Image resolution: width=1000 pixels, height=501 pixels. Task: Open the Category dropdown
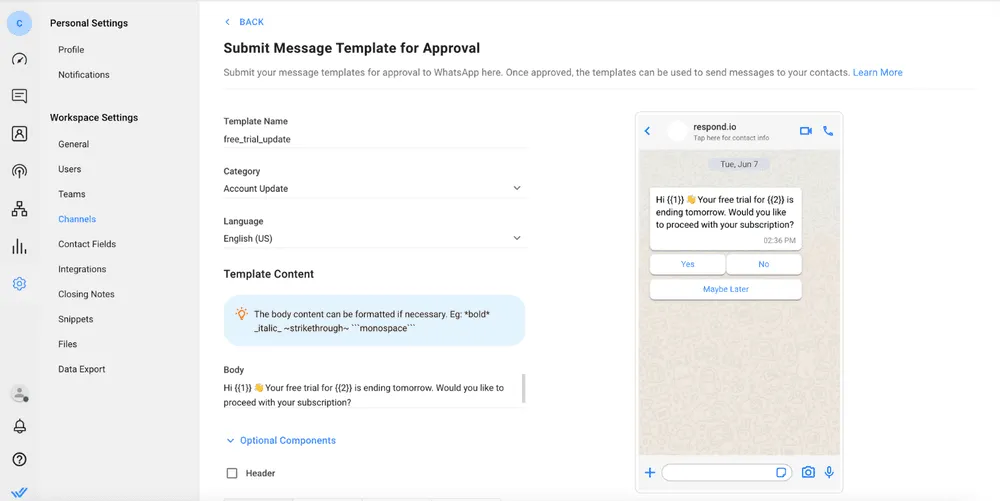pos(375,189)
